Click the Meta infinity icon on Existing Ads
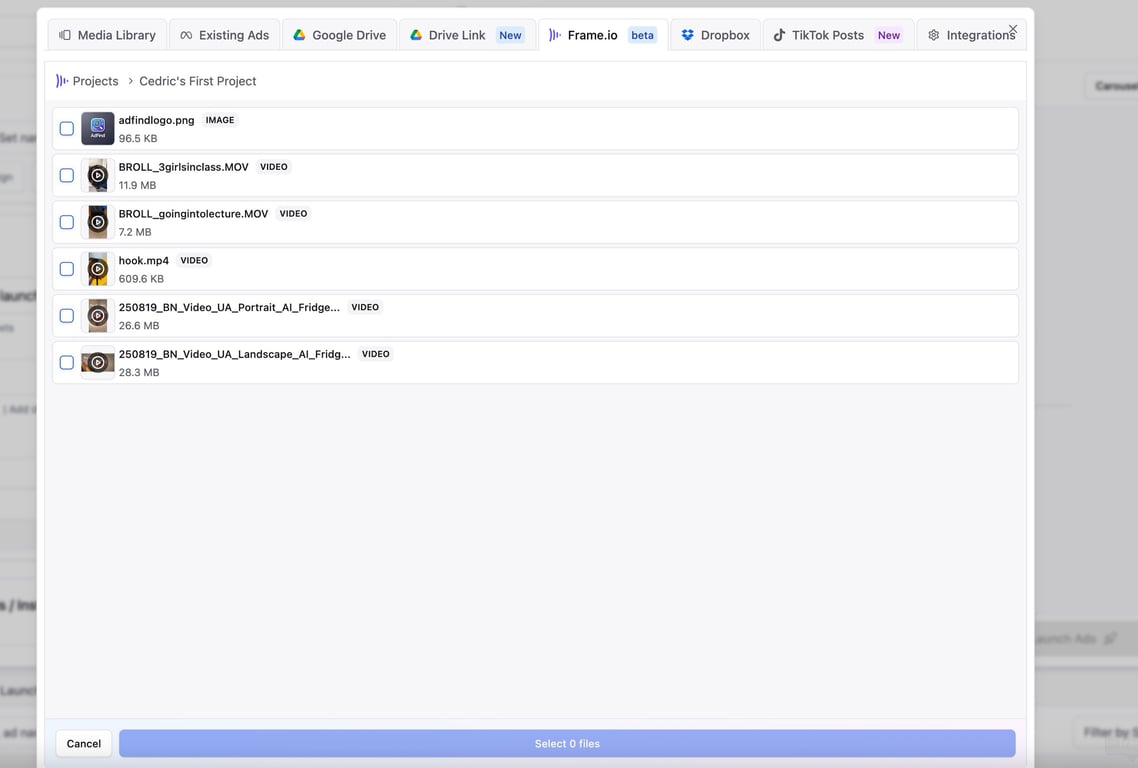The width and height of the screenshot is (1138, 768). pos(186,35)
